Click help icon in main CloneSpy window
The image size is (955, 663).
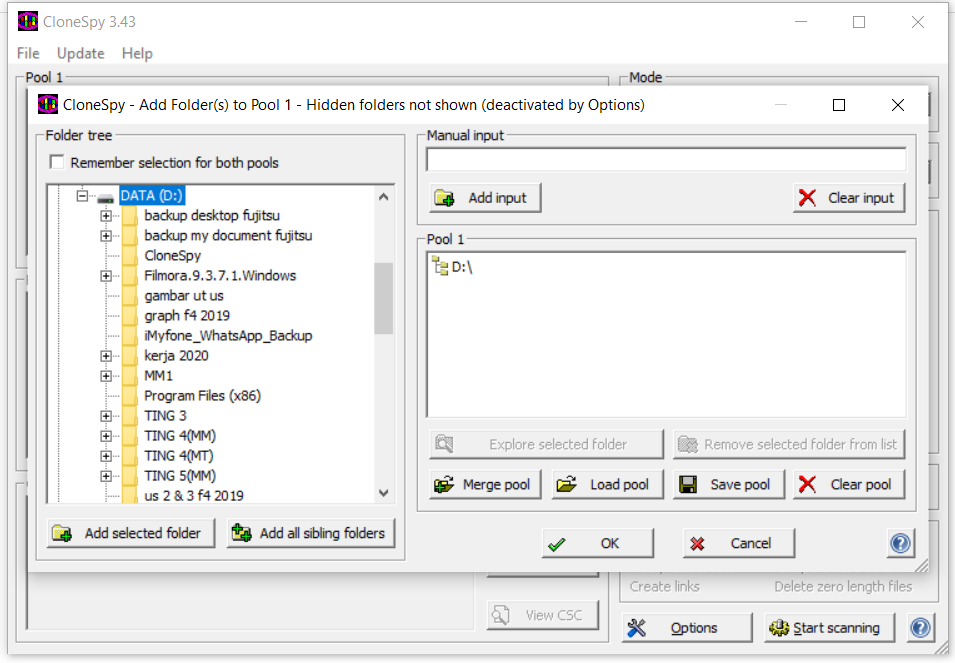(920, 628)
